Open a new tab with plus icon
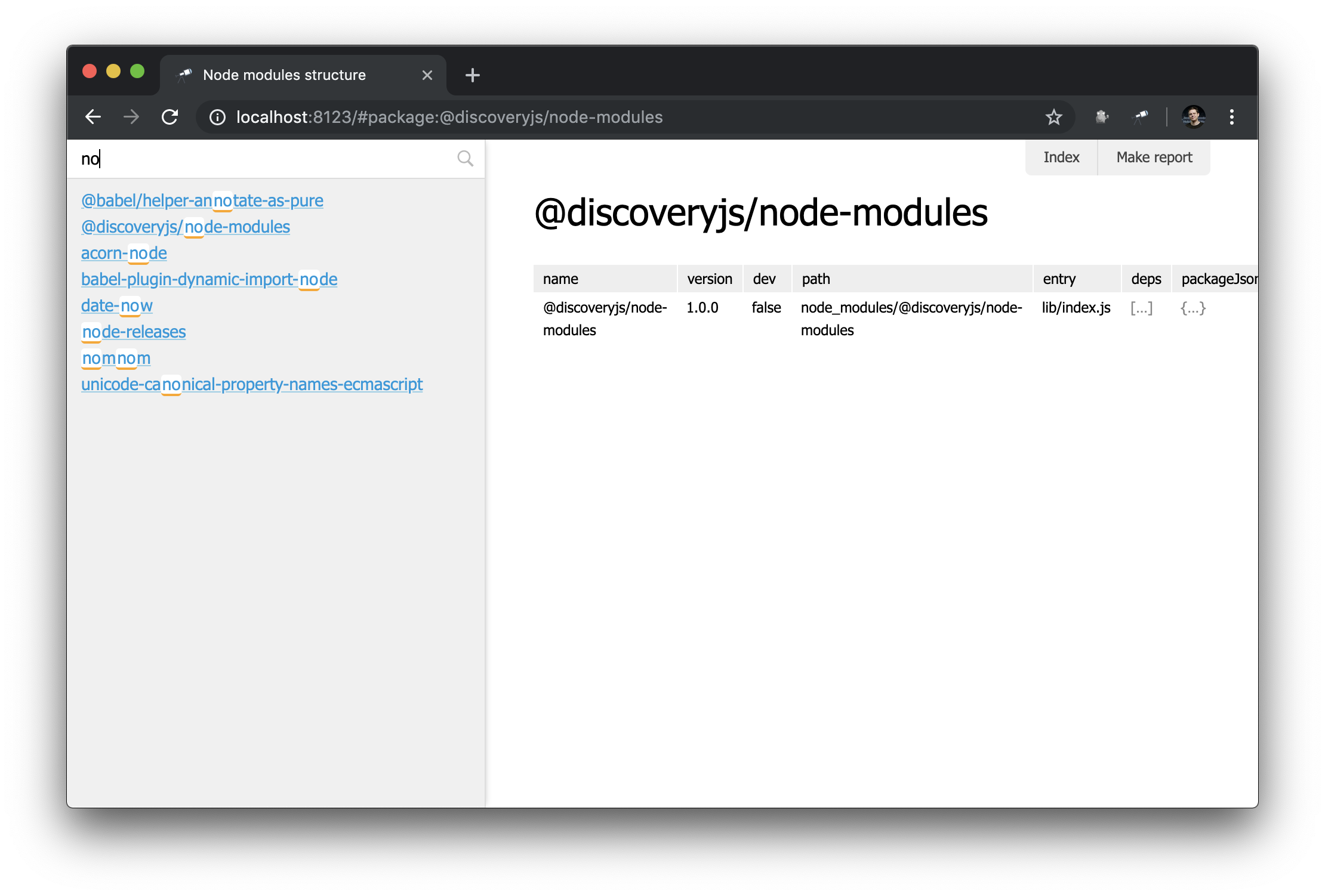Viewport: 1325px width, 896px height. pos(473,75)
